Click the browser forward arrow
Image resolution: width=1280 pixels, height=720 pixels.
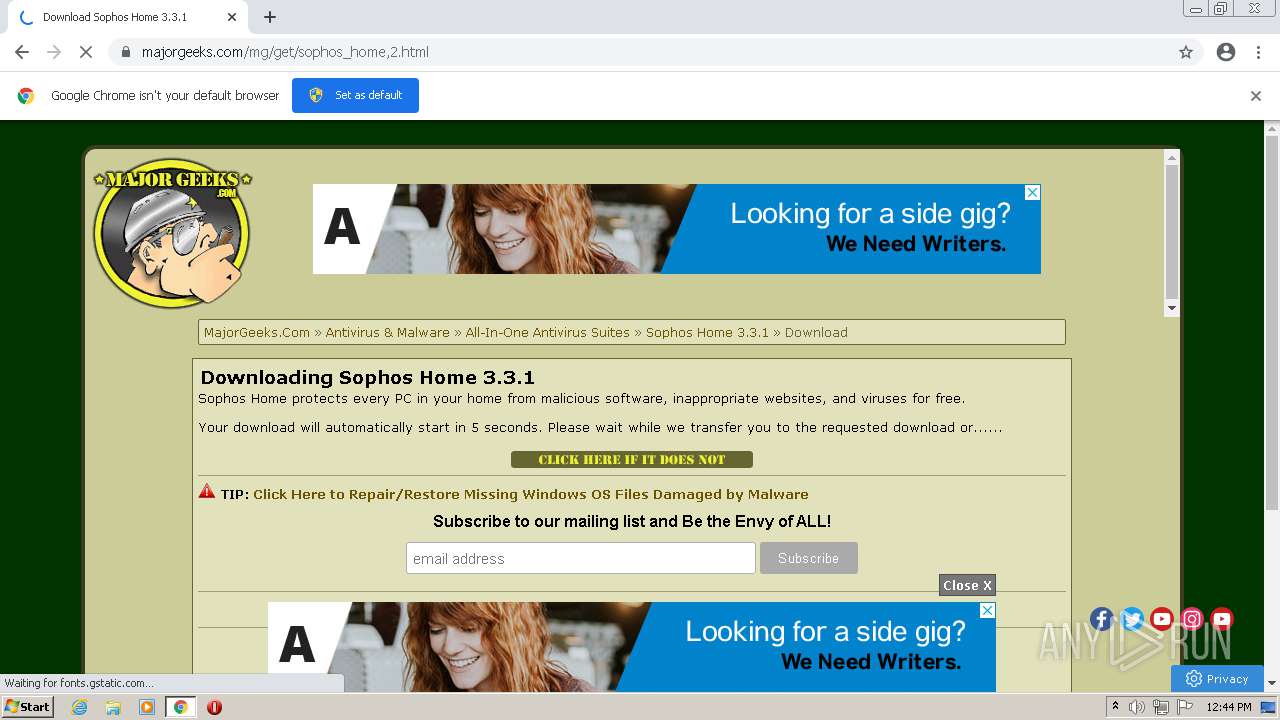pos(54,52)
